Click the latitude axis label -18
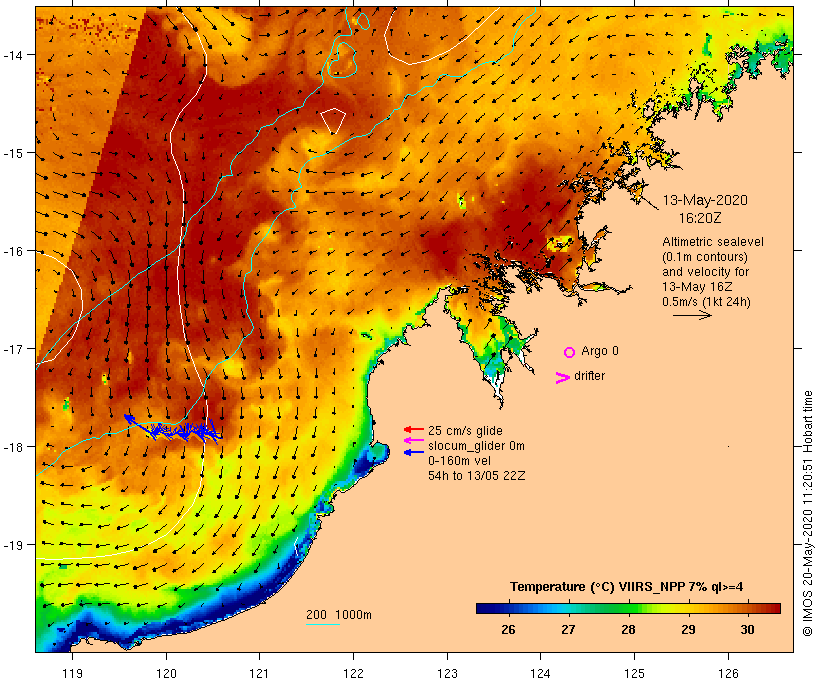The height and width of the screenshot is (680, 820). pos(12,447)
